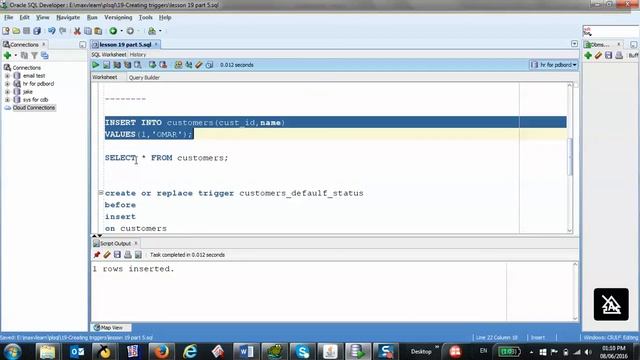Select the lesson 19 part 5.sql tab

(125, 44)
